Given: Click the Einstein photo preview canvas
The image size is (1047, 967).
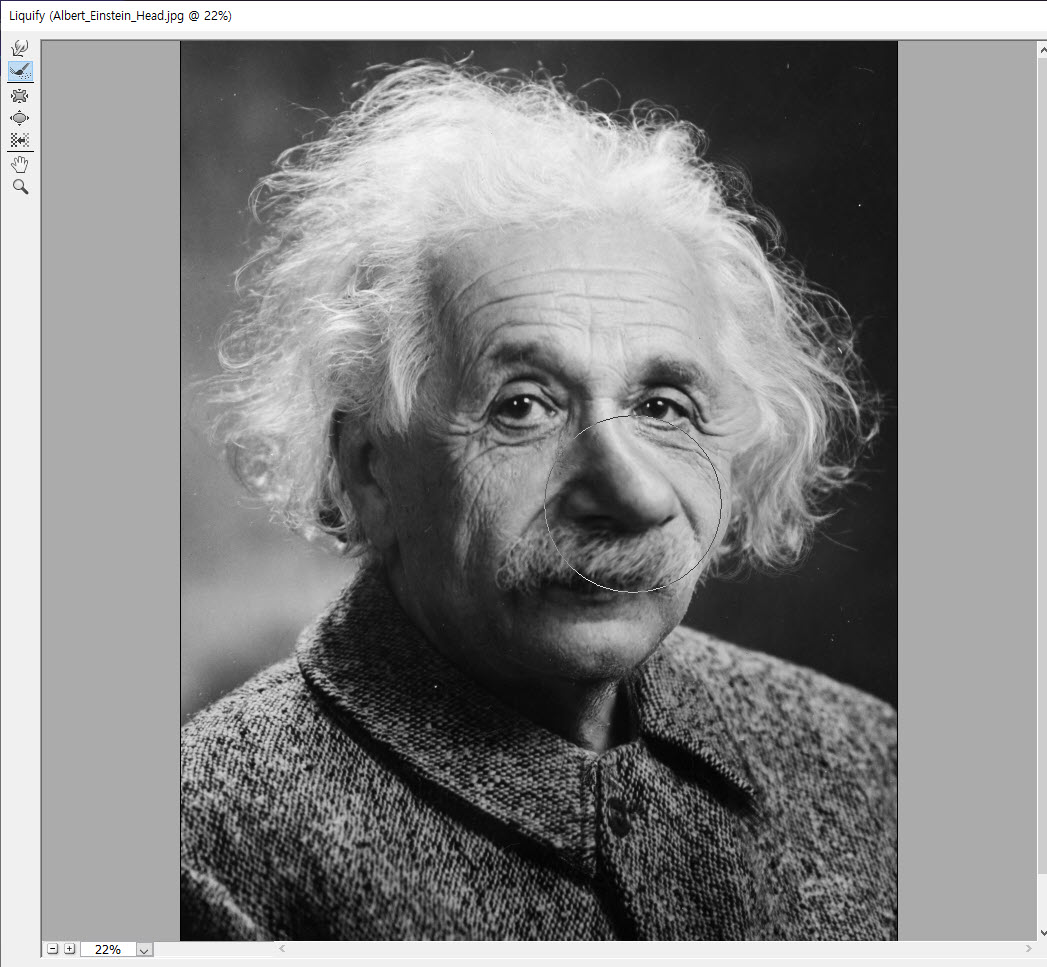Looking at the screenshot, I should [539, 491].
